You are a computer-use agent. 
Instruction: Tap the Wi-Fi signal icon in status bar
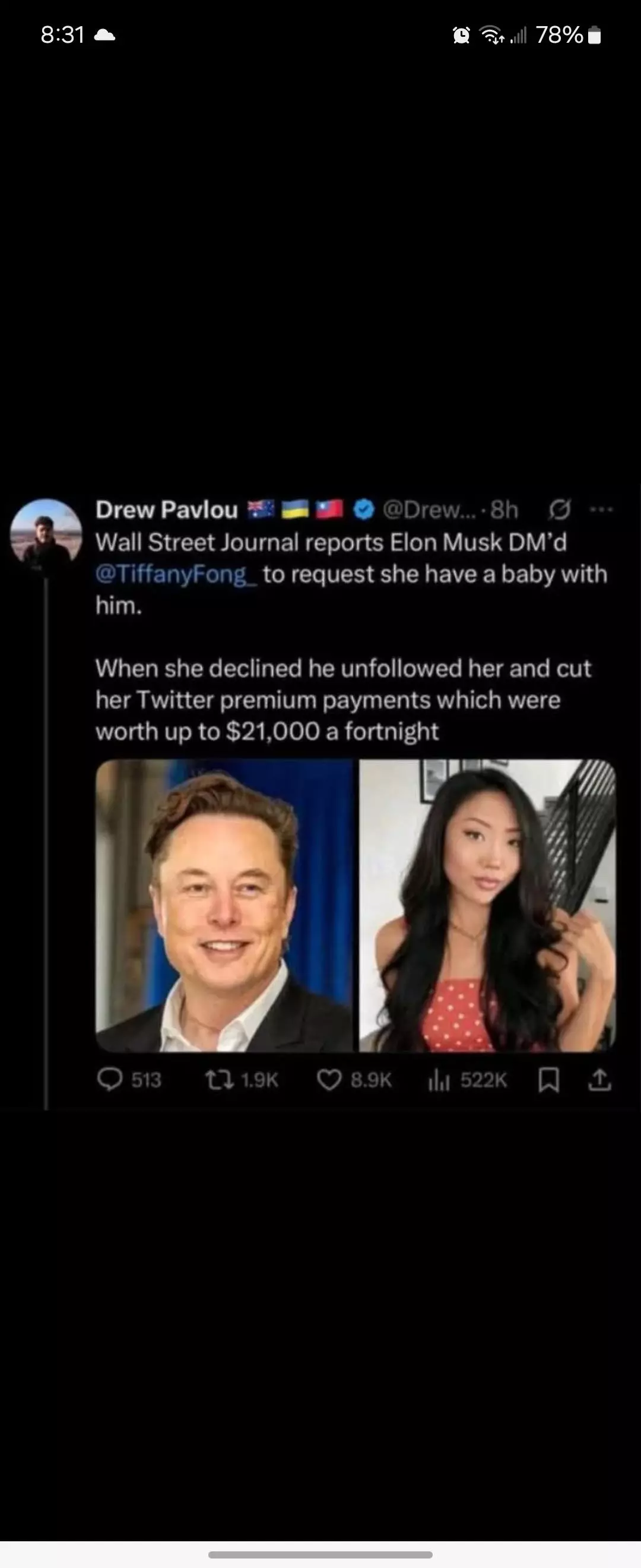coord(491,35)
